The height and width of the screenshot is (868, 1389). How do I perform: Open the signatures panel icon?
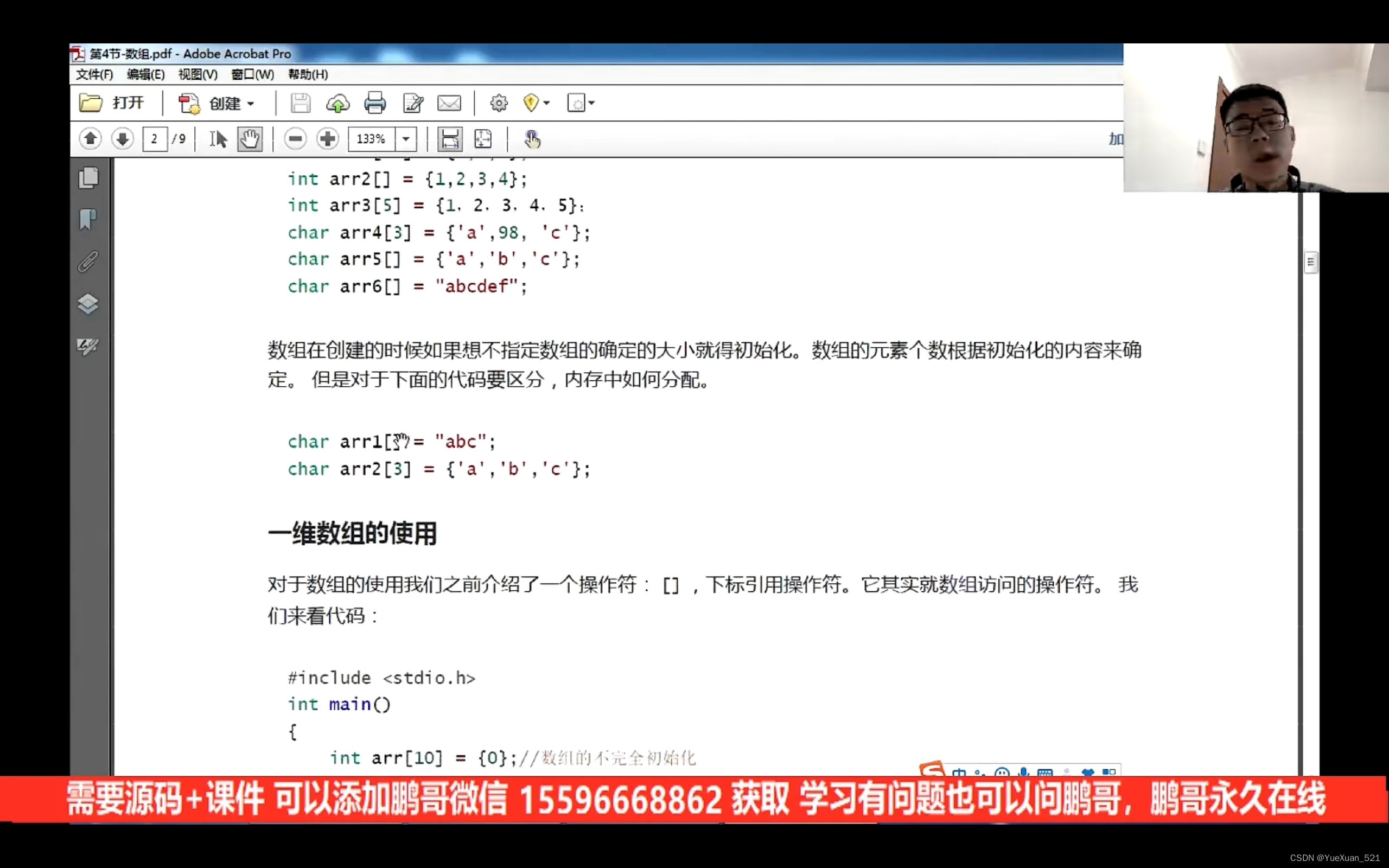(x=88, y=346)
